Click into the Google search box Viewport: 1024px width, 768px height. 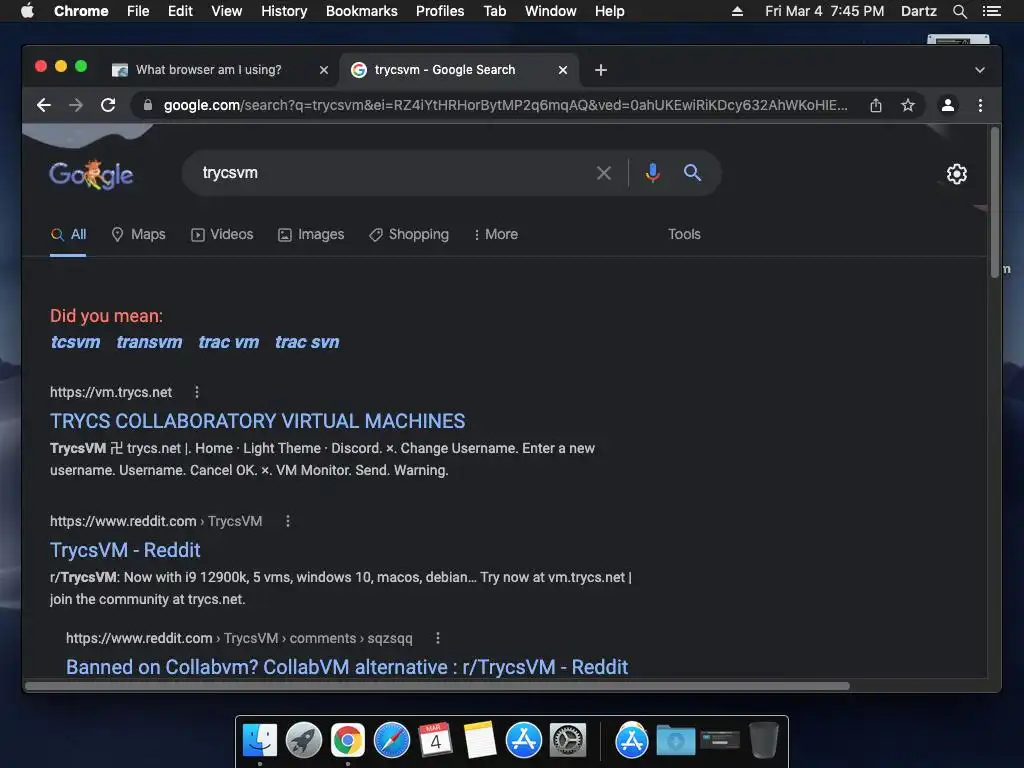392,173
